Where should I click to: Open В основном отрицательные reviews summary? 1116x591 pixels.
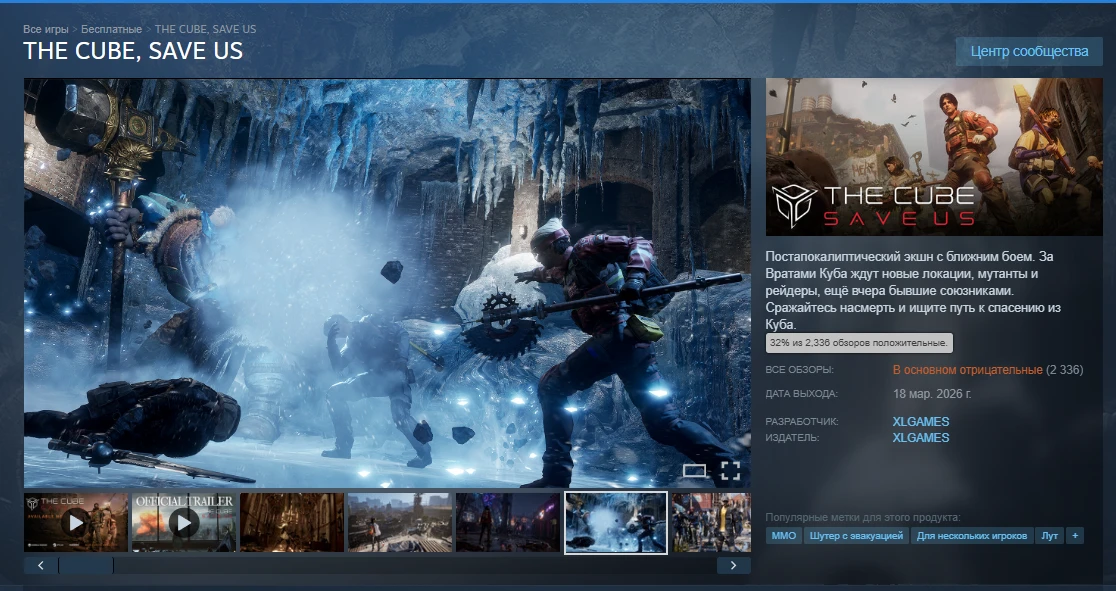coord(967,370)
